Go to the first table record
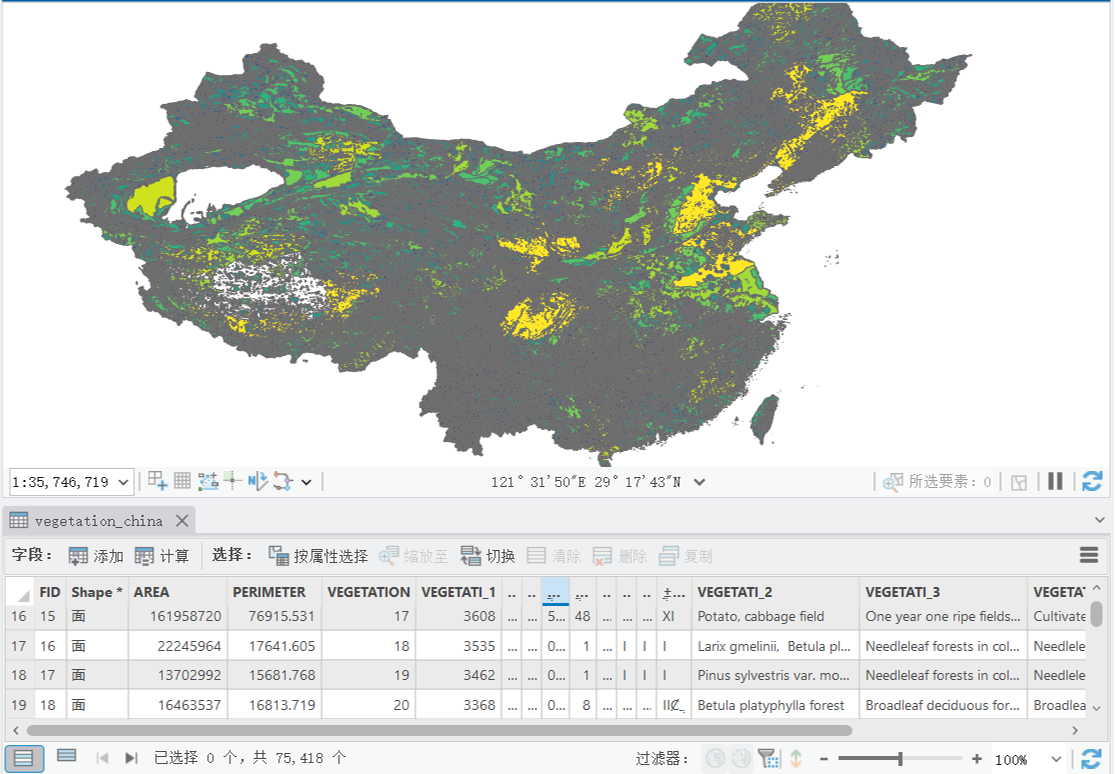 tap(102, 758)
